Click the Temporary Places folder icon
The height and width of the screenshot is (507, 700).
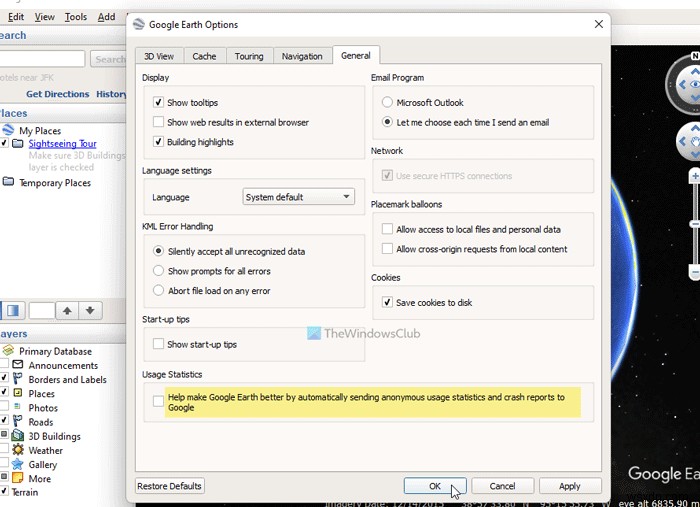8,183
